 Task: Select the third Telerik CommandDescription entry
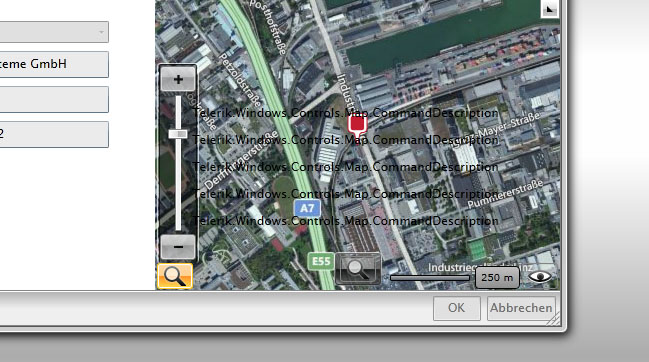(346, 167)
